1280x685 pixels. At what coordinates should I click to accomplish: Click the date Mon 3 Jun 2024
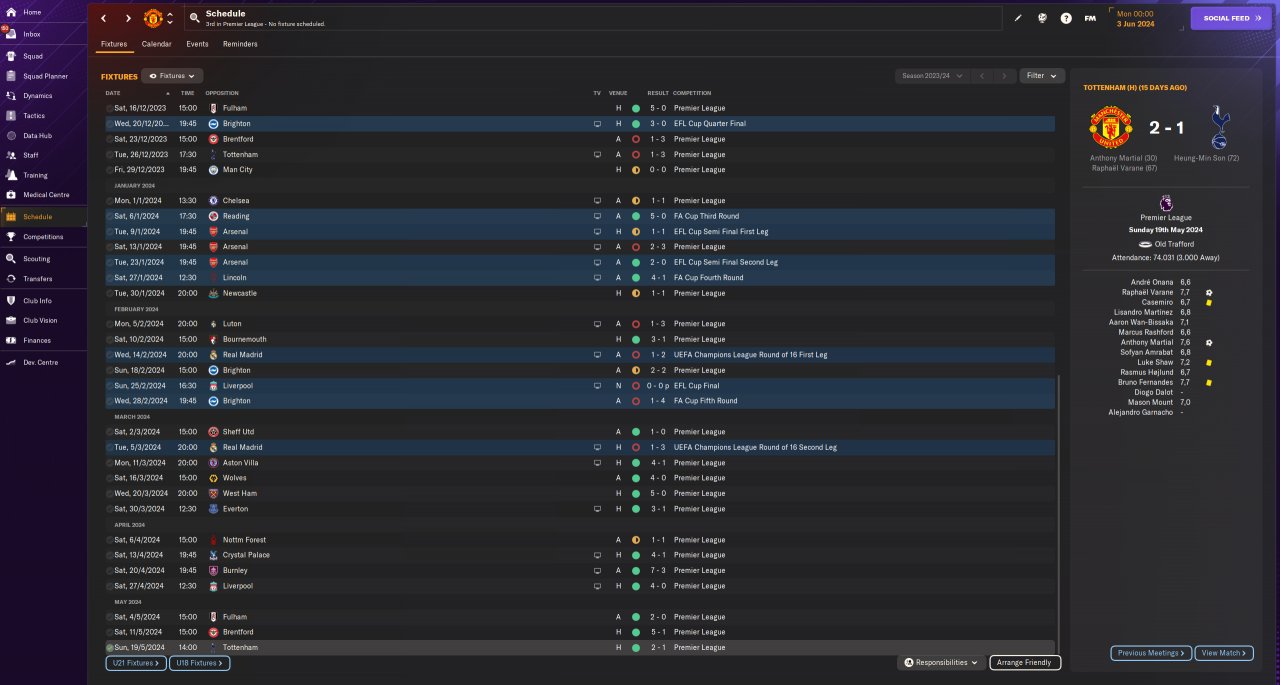pyautogui.click(x=1134, y=18)
